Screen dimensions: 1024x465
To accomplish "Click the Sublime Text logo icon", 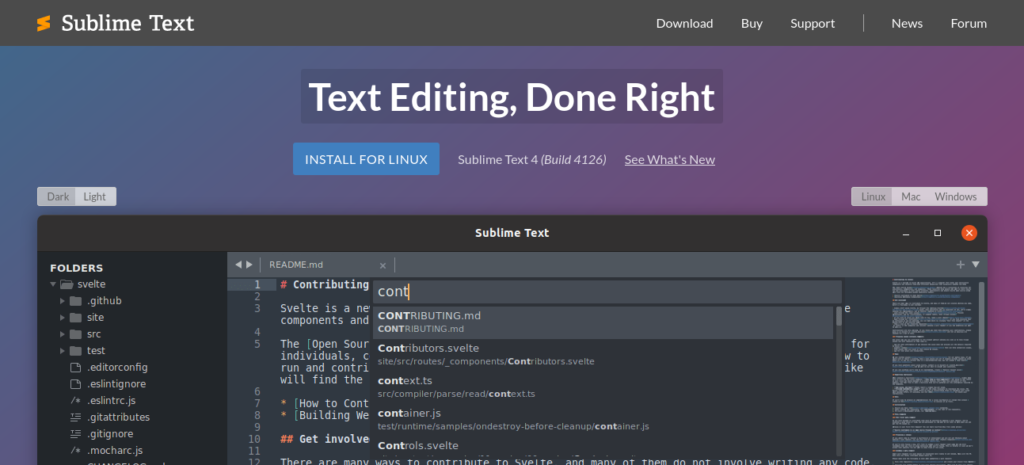I will pos(44,24).
